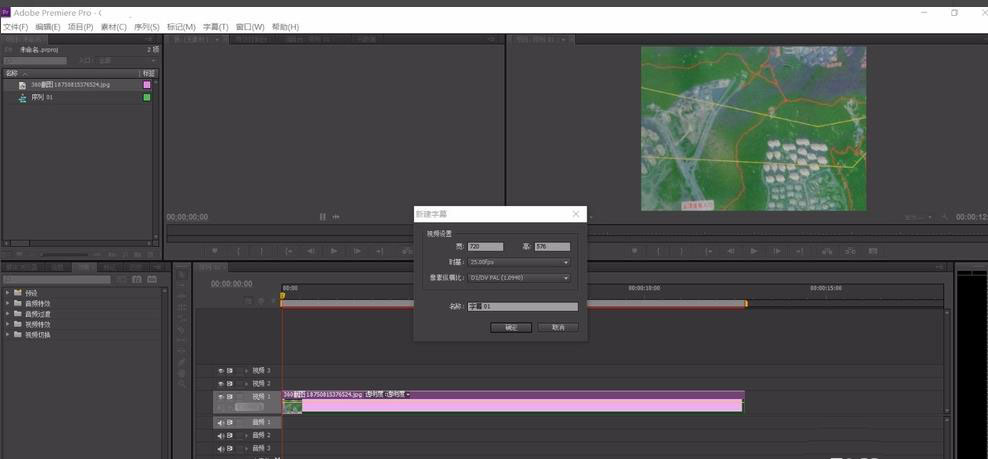Viewport: 988px width, 459px height.
Task: Open the 窗口(W) menu
Action: pyautogui.click(x=250, y=27)
